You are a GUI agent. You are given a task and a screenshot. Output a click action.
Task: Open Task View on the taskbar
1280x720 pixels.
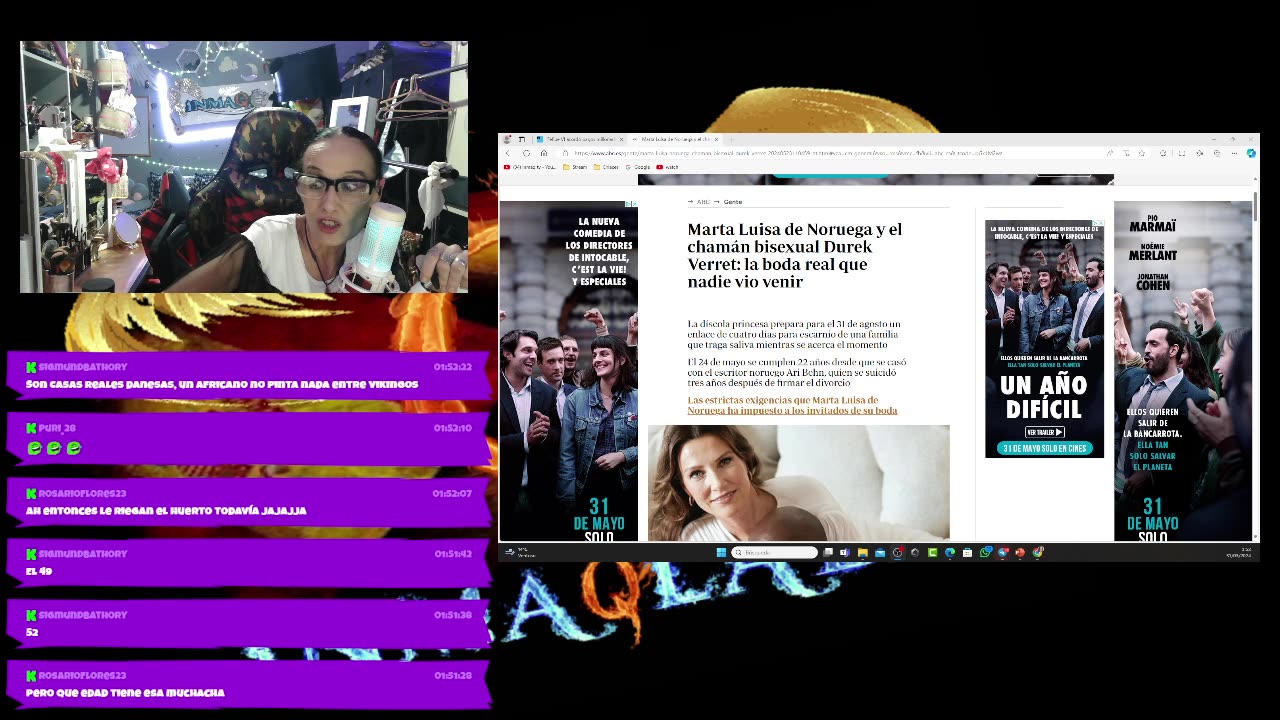tap(828, 552)
